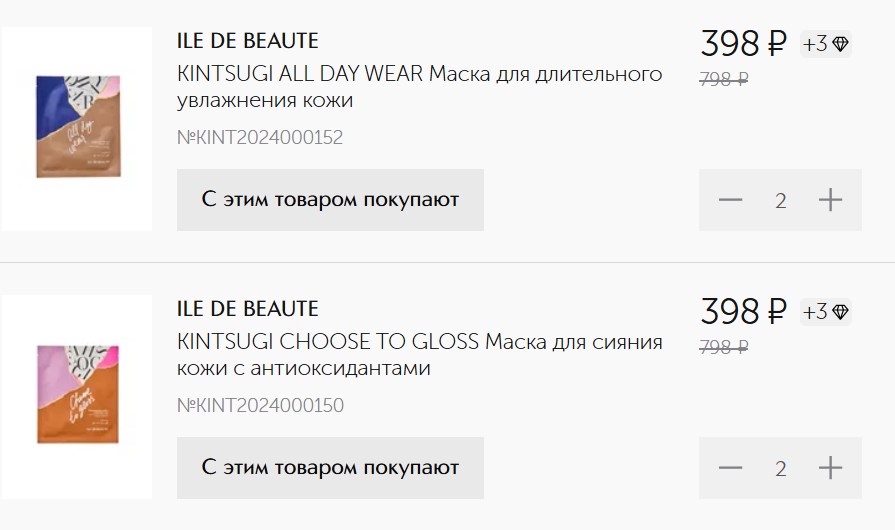Screen dimensions: 895x530
Task: Click bonus diamond badge for CHOOSE TO GLOSS mask
Action: tap(825, 312)
